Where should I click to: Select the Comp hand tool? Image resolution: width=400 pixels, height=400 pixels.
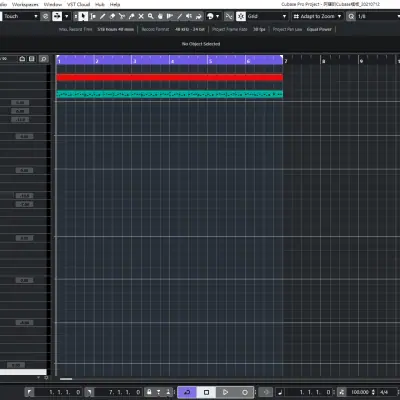coord(160,16)
